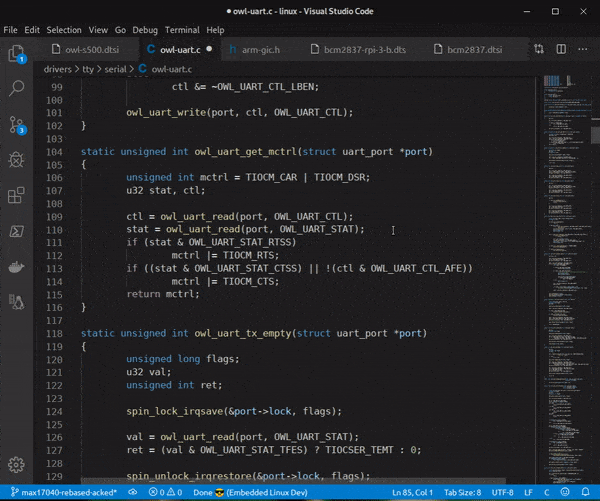Change indentation via Tab Size: 8
The height and width of the screenshot is (501, 600).
(x=462, y=492)
